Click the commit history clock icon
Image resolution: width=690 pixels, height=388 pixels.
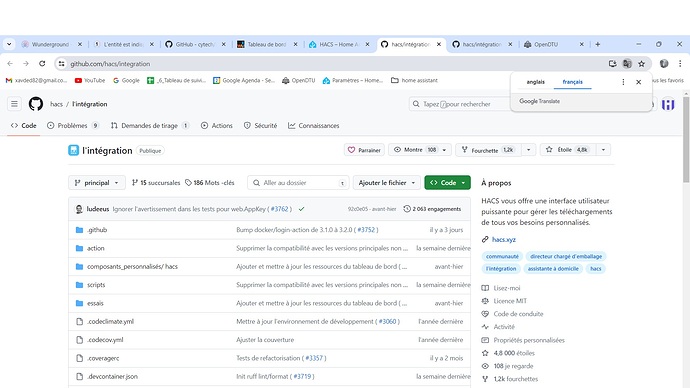[x=407, y=209]
